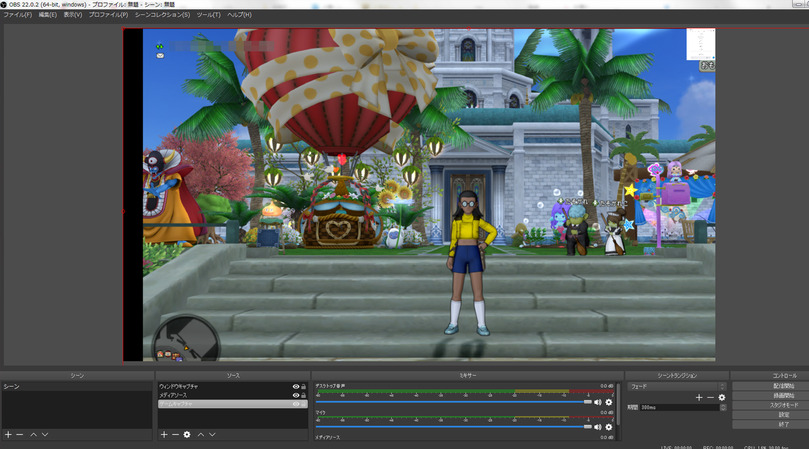
Task: Click the duration field stepper arrows
Action: (723, 407)
